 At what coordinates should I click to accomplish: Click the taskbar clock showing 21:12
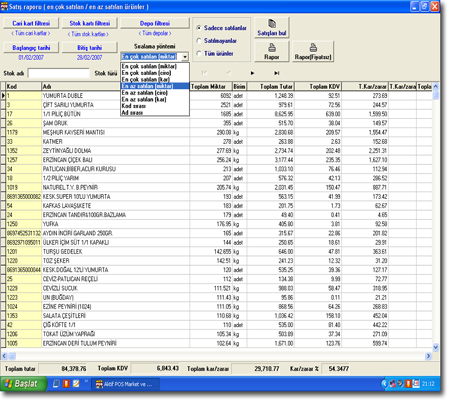428,384
